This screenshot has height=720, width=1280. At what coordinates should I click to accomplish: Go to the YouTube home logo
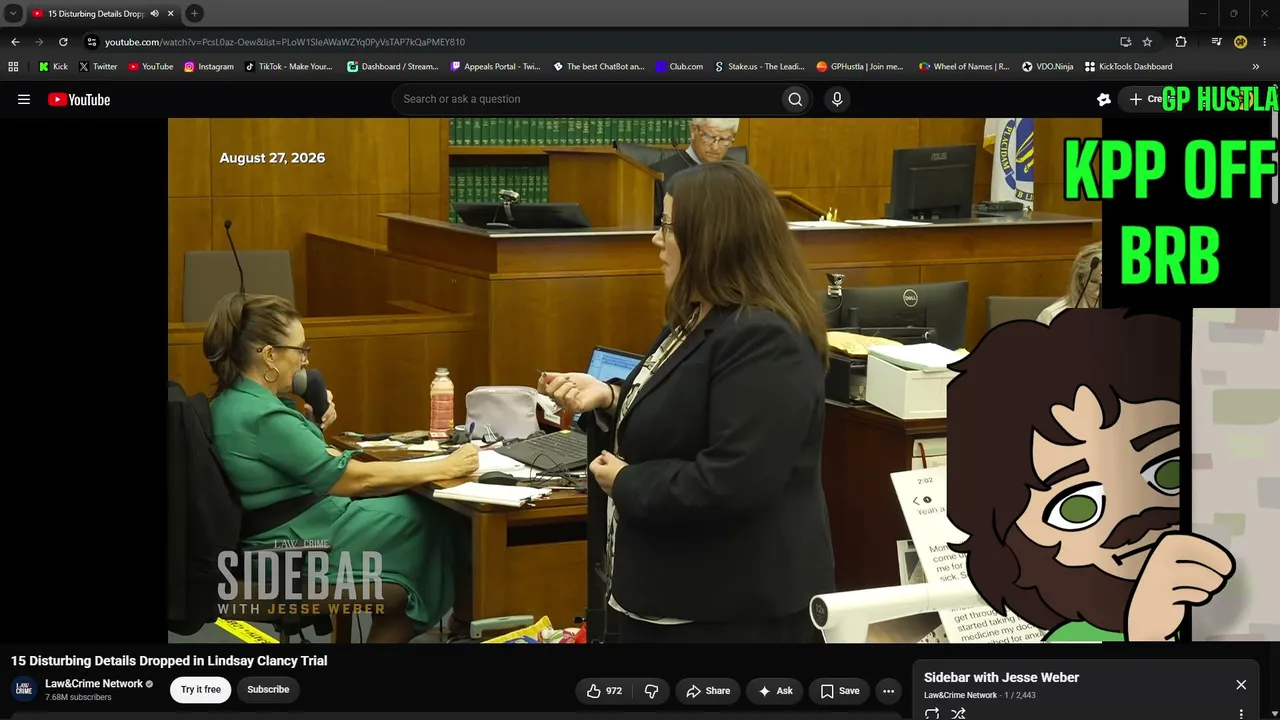[79, 99]
